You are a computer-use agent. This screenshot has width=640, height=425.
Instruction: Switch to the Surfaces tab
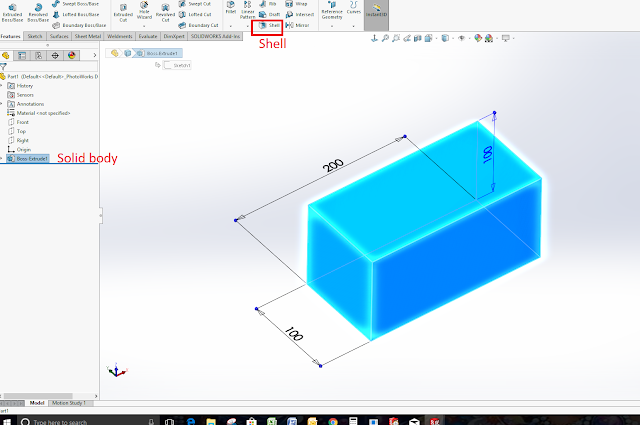point(59,36)
